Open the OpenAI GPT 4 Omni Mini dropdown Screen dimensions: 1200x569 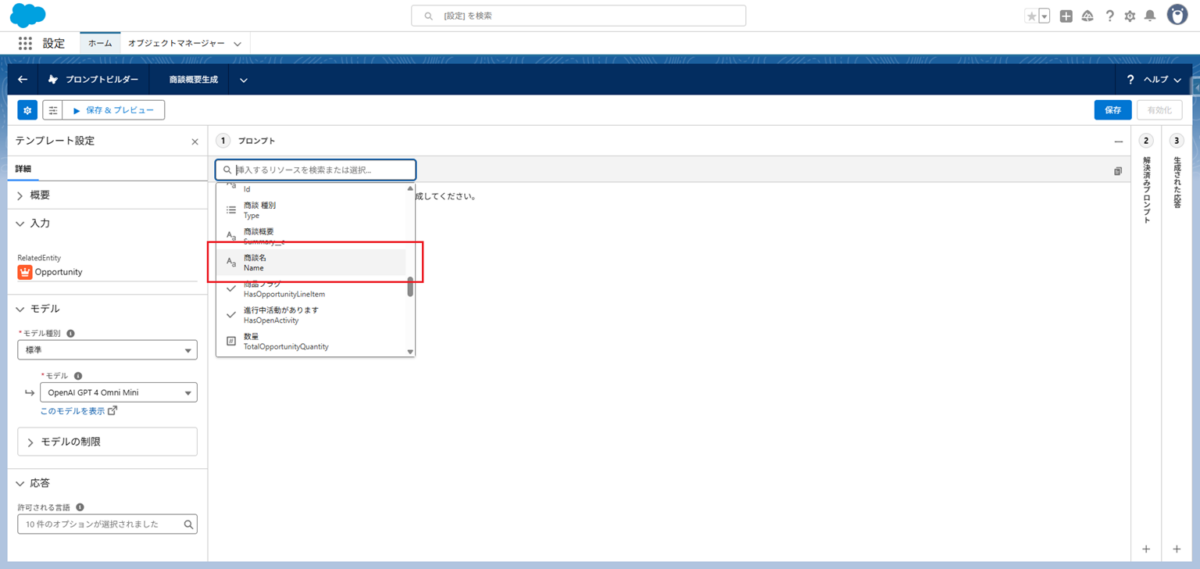tap(118, 393)
